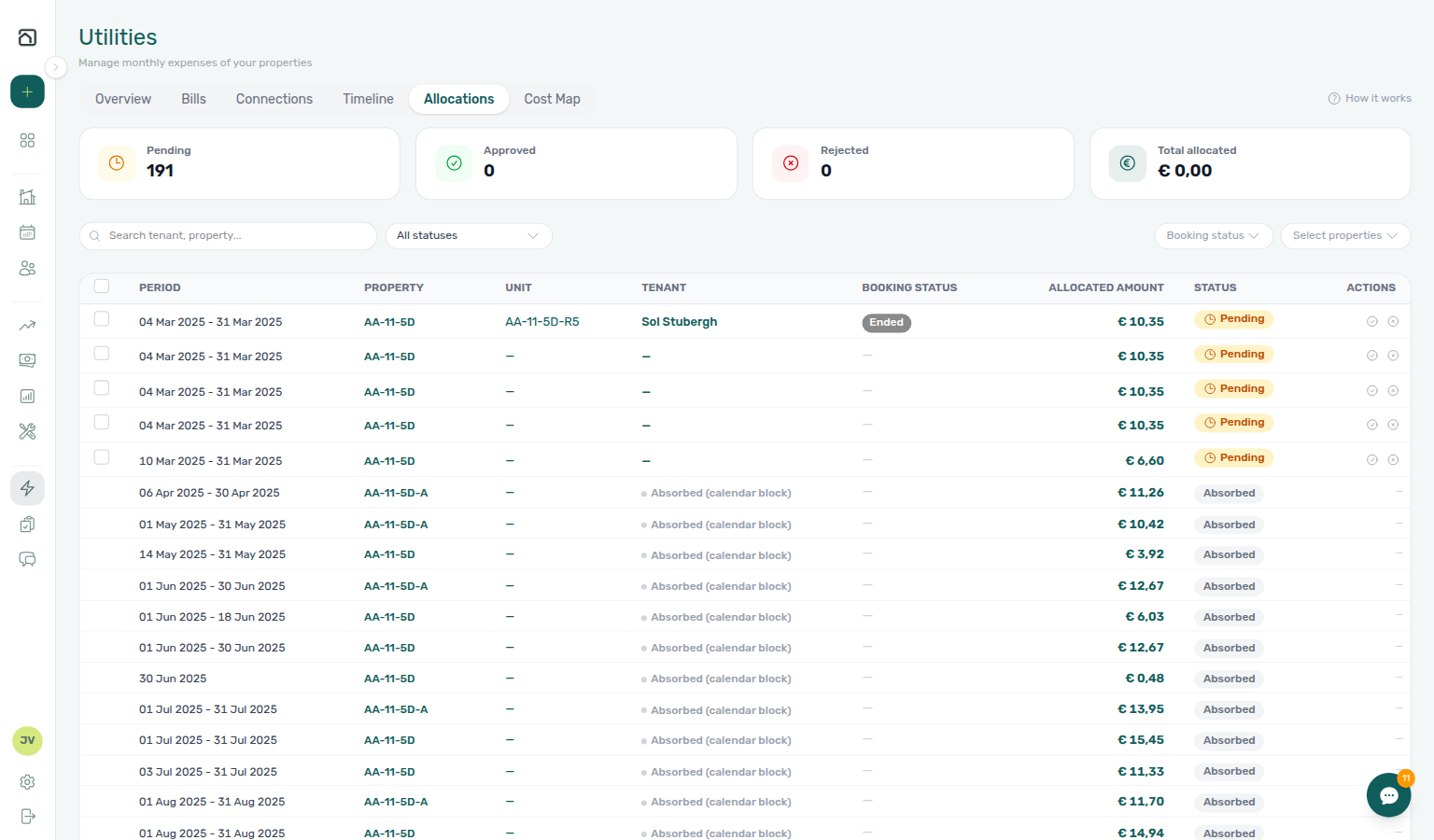Check the Sol Stubergh row checkbox

click(x=102, y=319)
